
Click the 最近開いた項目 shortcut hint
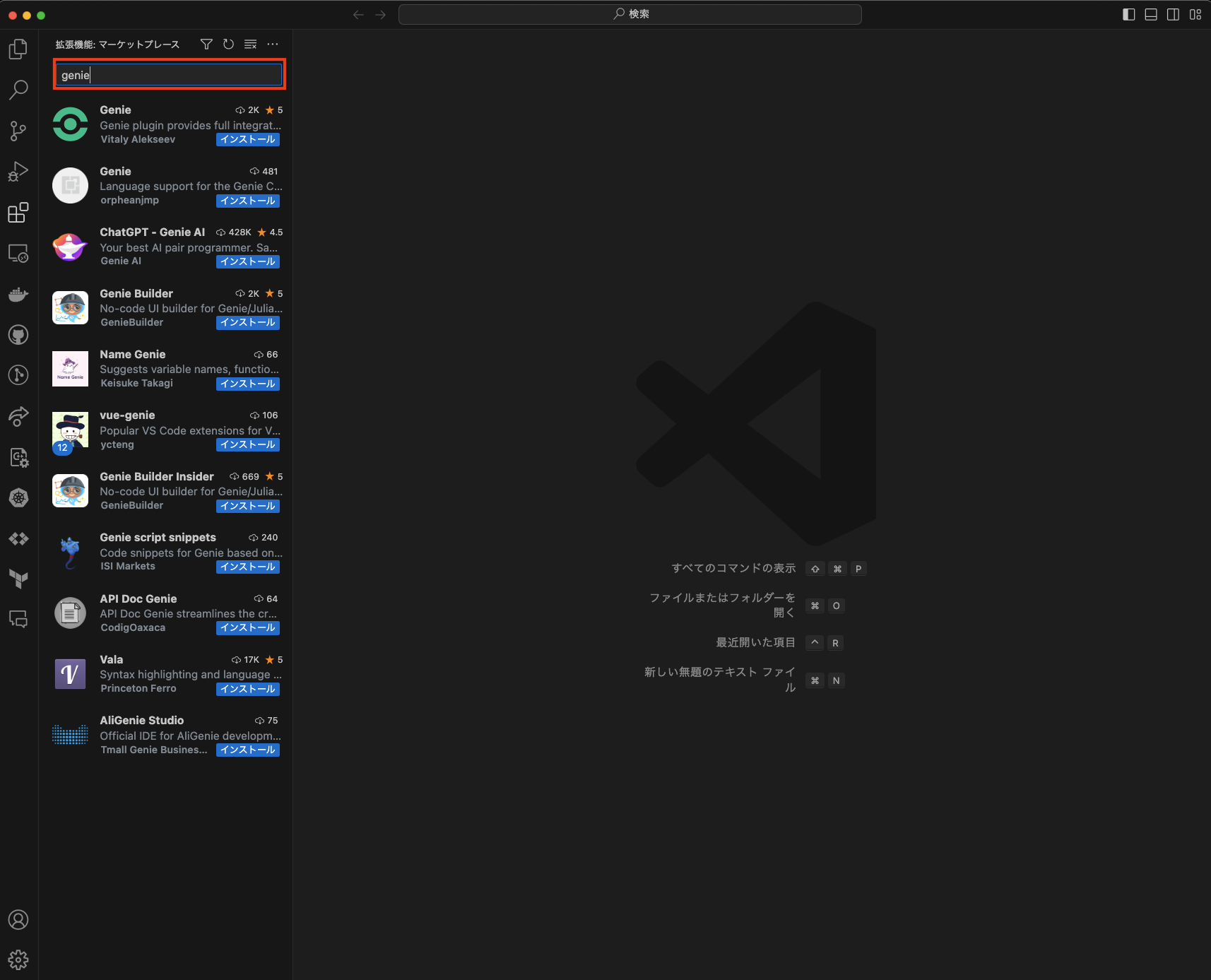[x=756, y=642]
